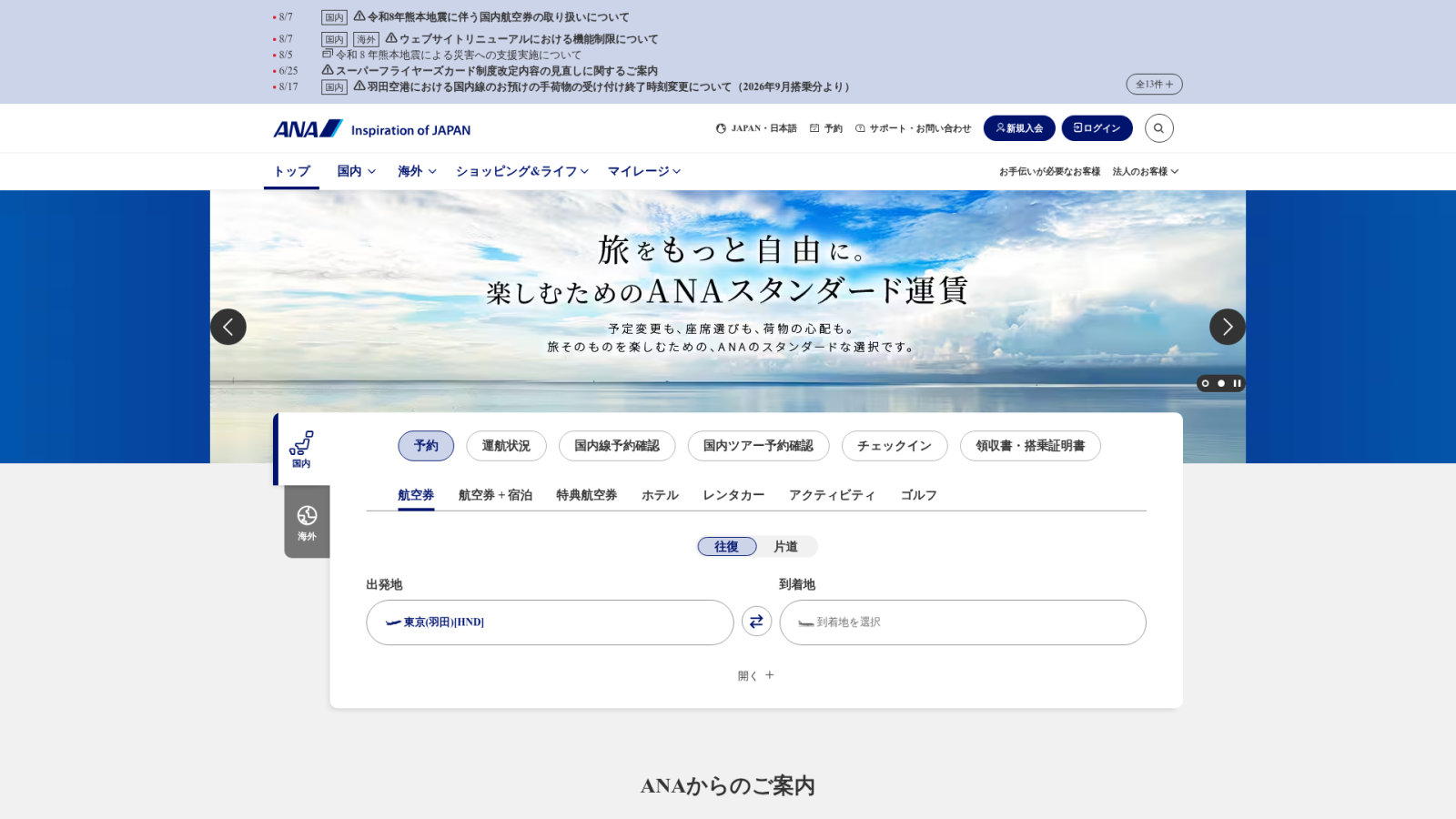
Task: Switch to the 特典航空券 tab
Action: pyautogui.click(x=587, y=495)
